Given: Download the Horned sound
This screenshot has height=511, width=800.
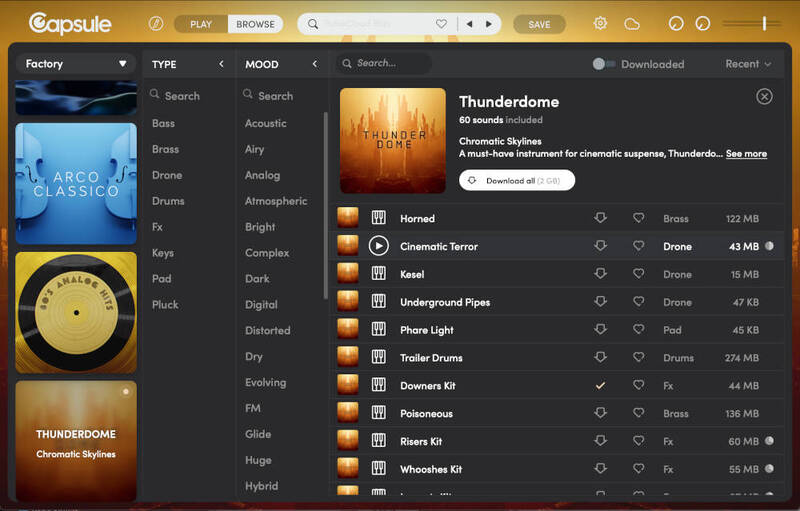Looking at the screenshot, I should (601, 218).
